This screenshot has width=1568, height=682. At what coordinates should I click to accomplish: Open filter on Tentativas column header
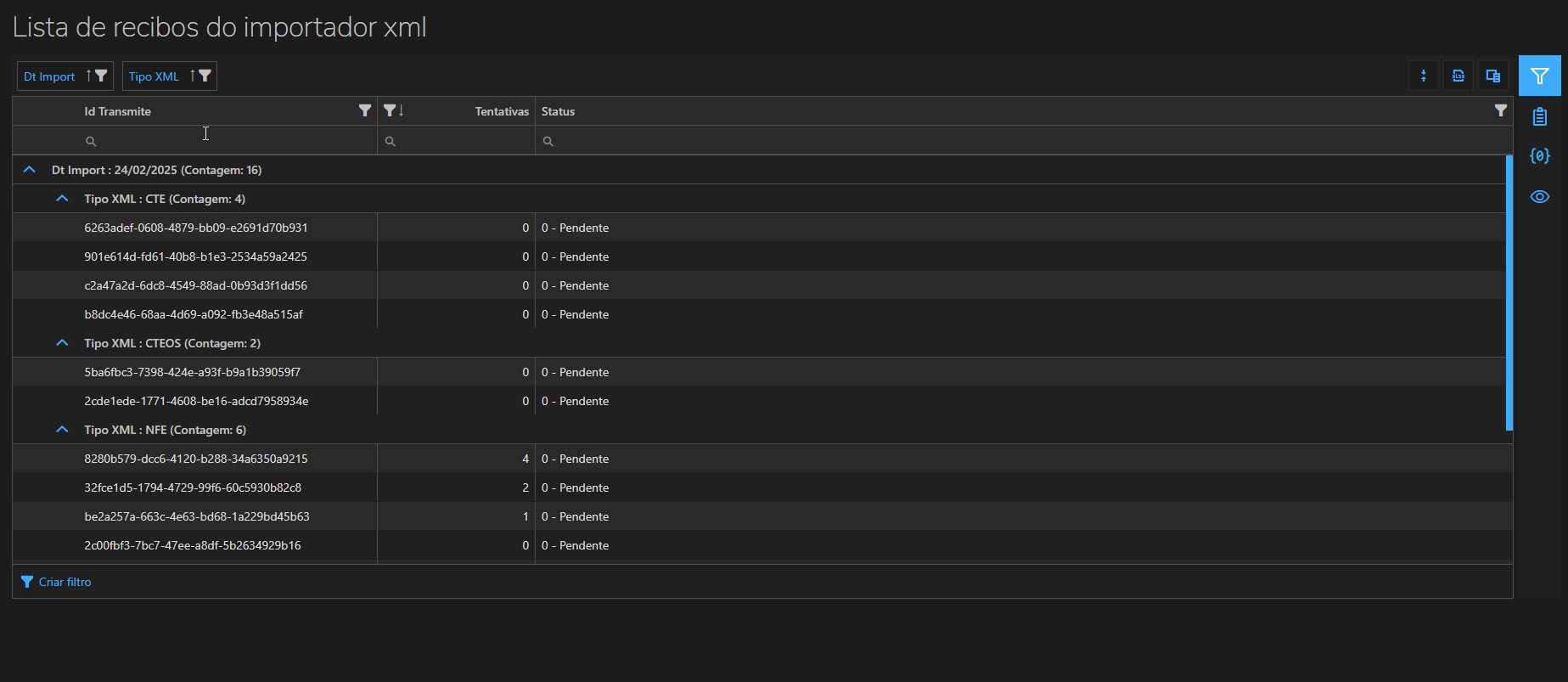(389, 110)
